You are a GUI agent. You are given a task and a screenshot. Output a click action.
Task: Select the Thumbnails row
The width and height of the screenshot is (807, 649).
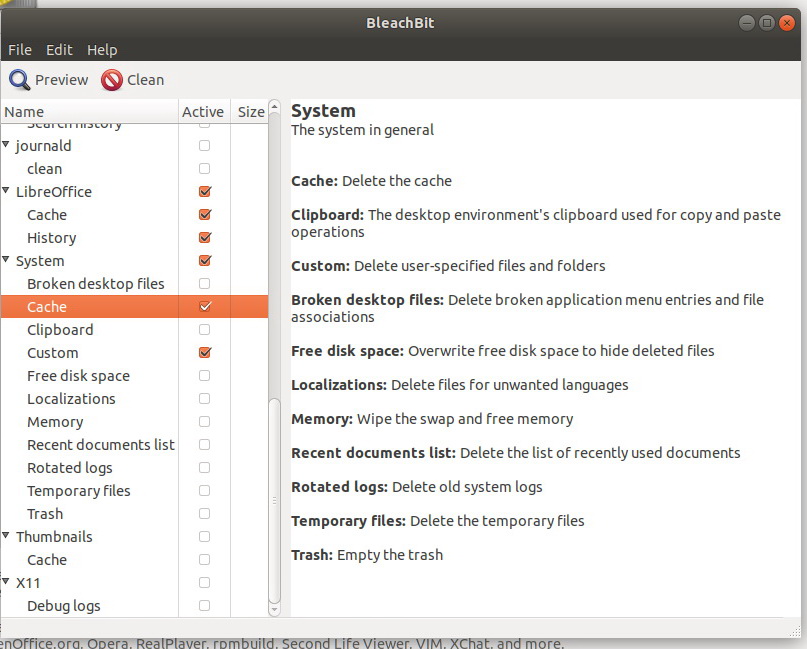(x=134, y=536)
